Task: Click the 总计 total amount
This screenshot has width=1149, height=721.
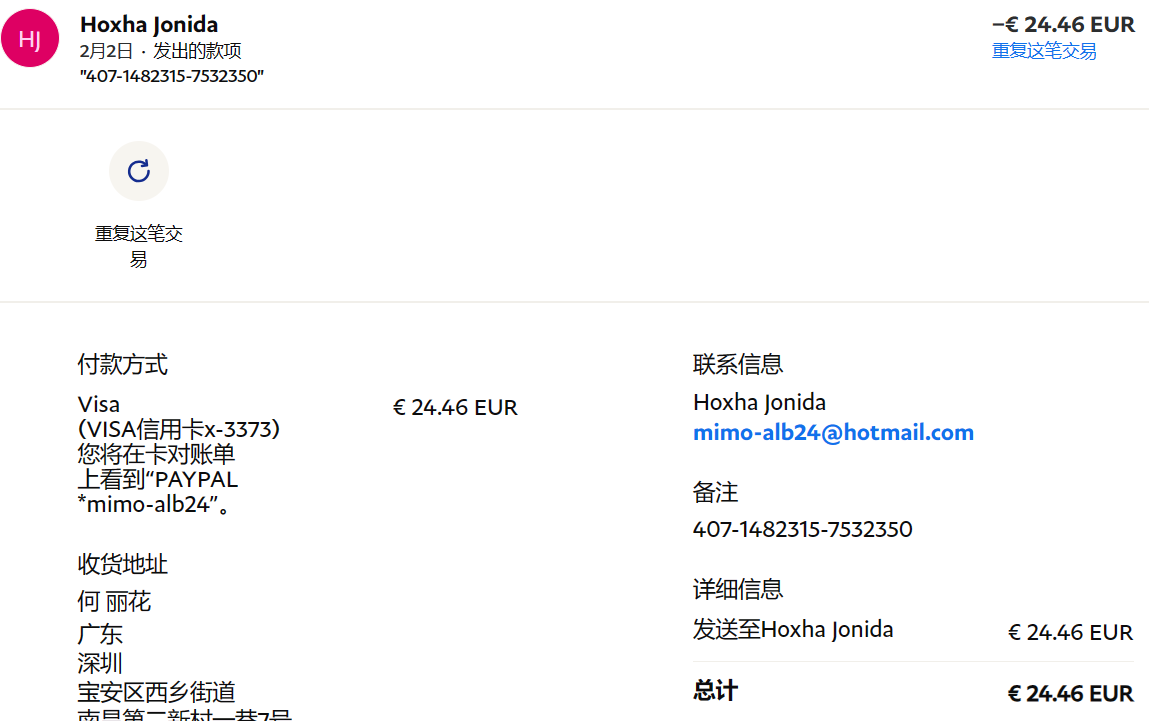Action: 1071,693
